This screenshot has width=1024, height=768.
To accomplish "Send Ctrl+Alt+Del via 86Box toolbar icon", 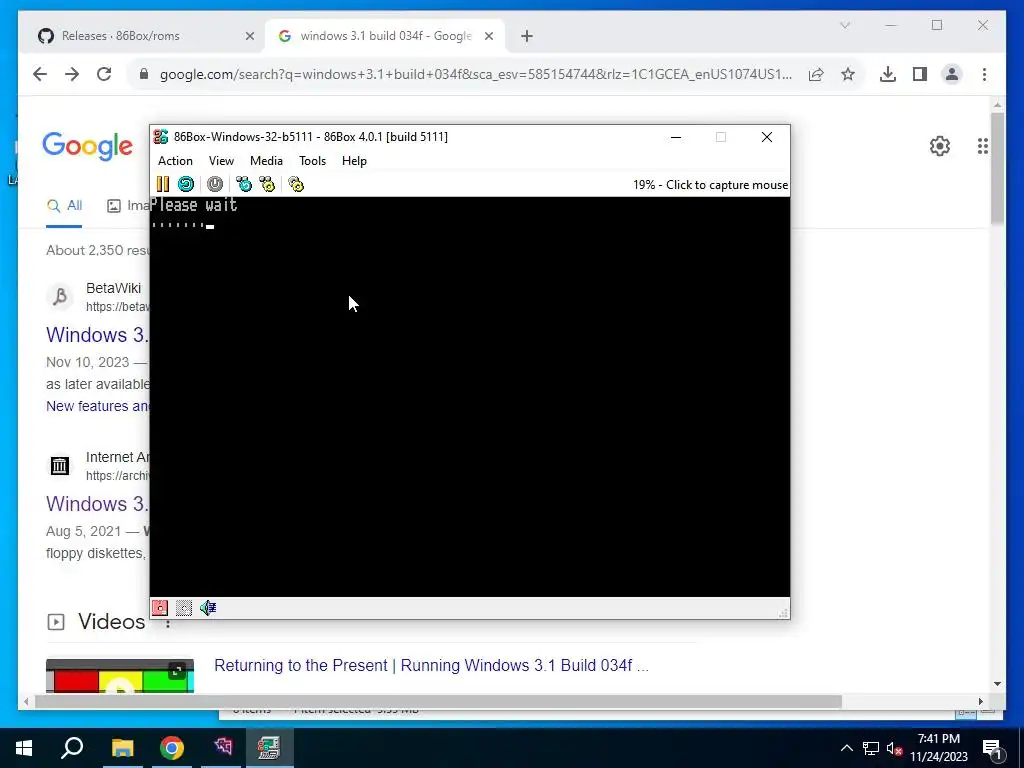I will point(244,184).
